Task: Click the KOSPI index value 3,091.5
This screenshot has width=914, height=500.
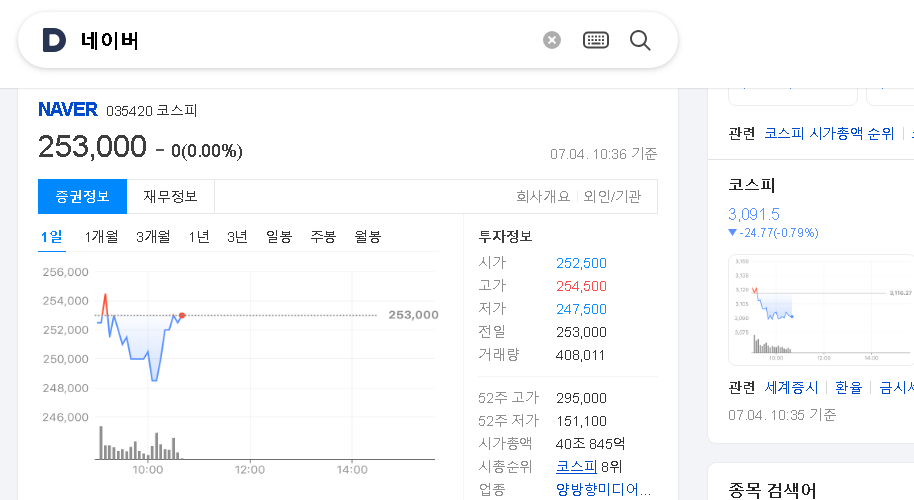Action: (754, 214)
